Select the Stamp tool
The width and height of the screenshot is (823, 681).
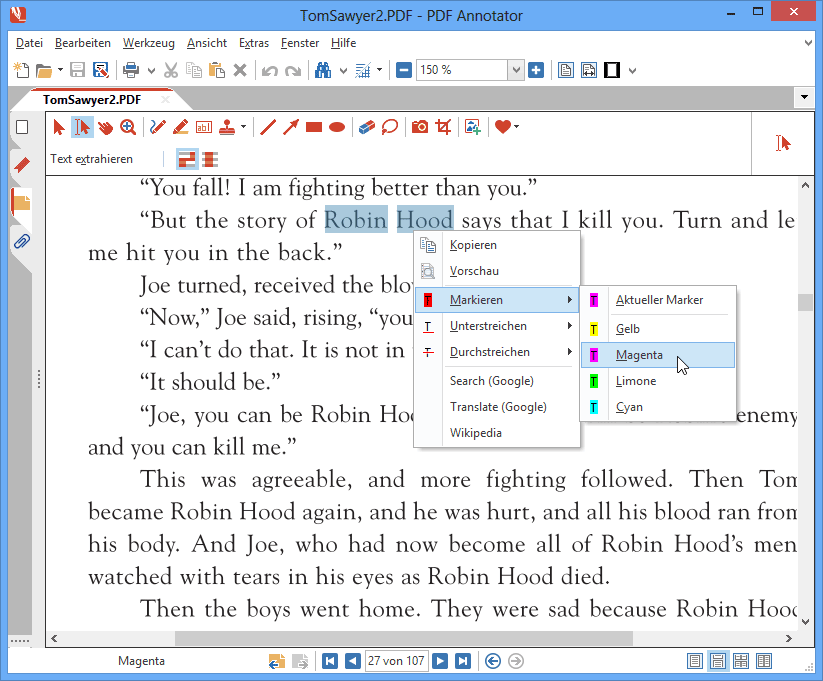pyautogui.click(x=228, y=127)
